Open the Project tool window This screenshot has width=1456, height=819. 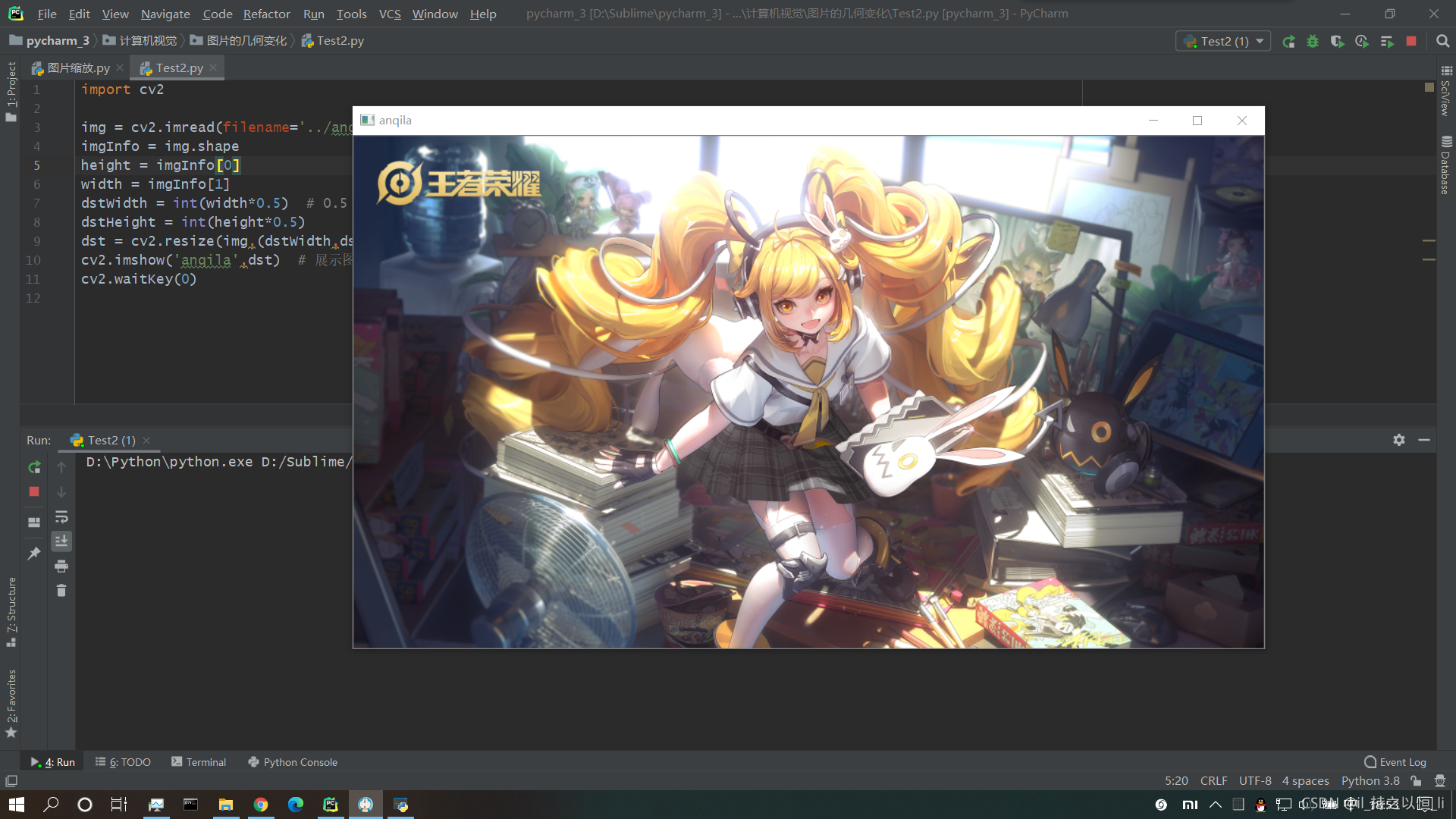11,91
